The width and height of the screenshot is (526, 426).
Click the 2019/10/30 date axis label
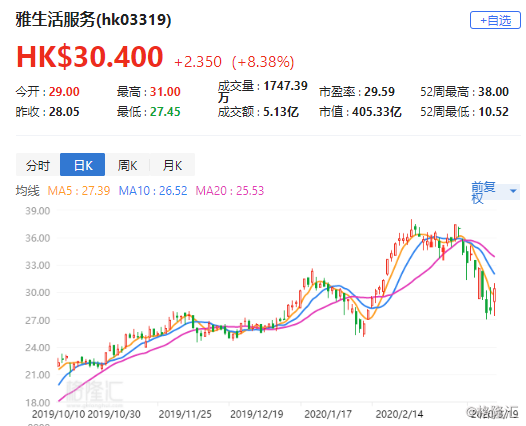[x=114, y=414]
